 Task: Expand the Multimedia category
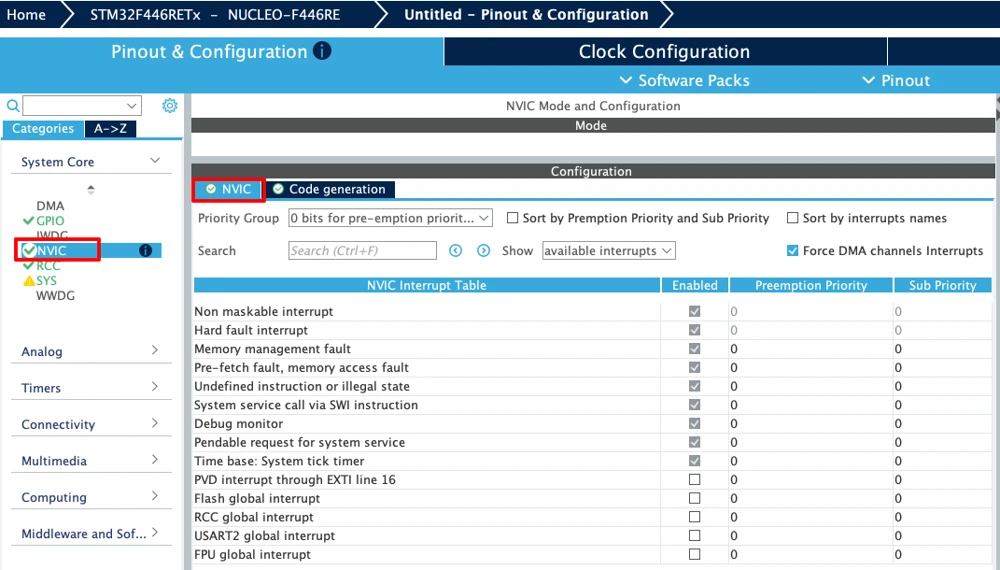[155, 459]
